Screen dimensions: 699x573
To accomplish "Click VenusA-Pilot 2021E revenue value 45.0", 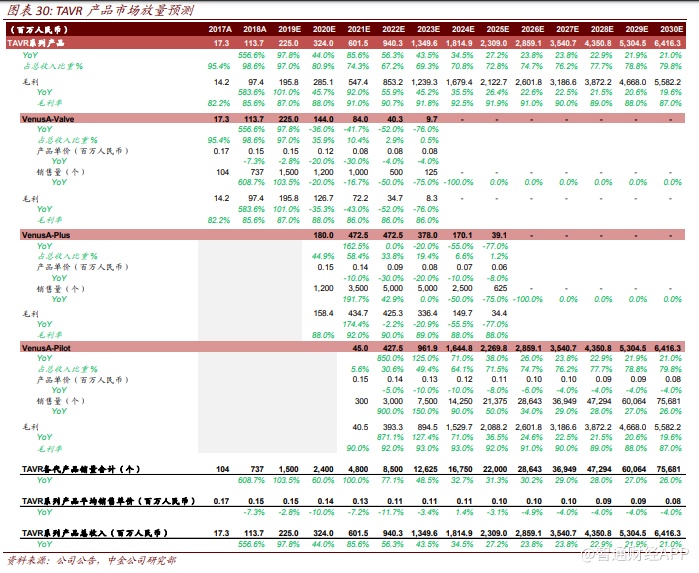I will 360,348.
